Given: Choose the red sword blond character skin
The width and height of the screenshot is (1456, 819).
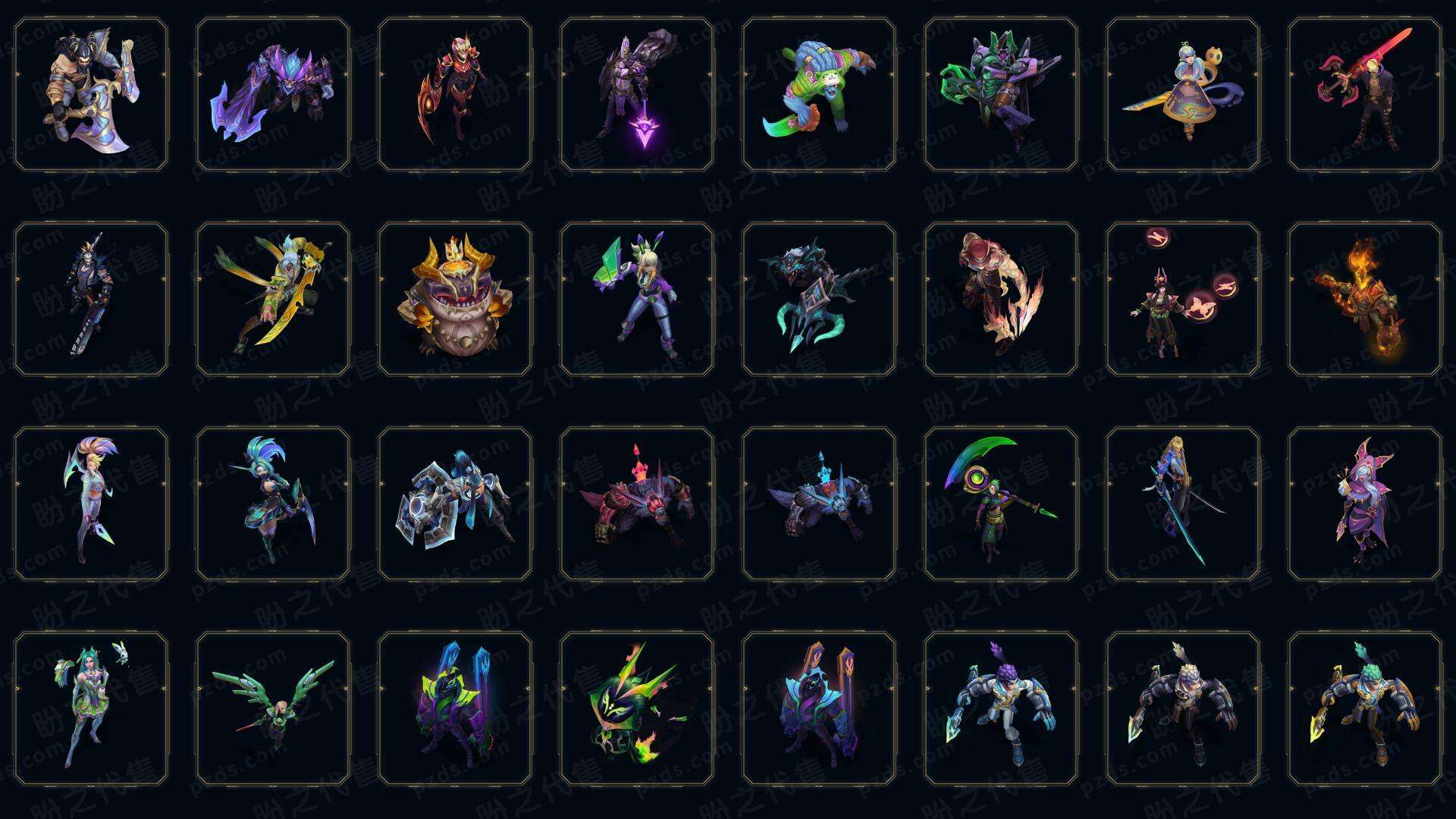Looking at the screenshot, I should click(1365, 94).
